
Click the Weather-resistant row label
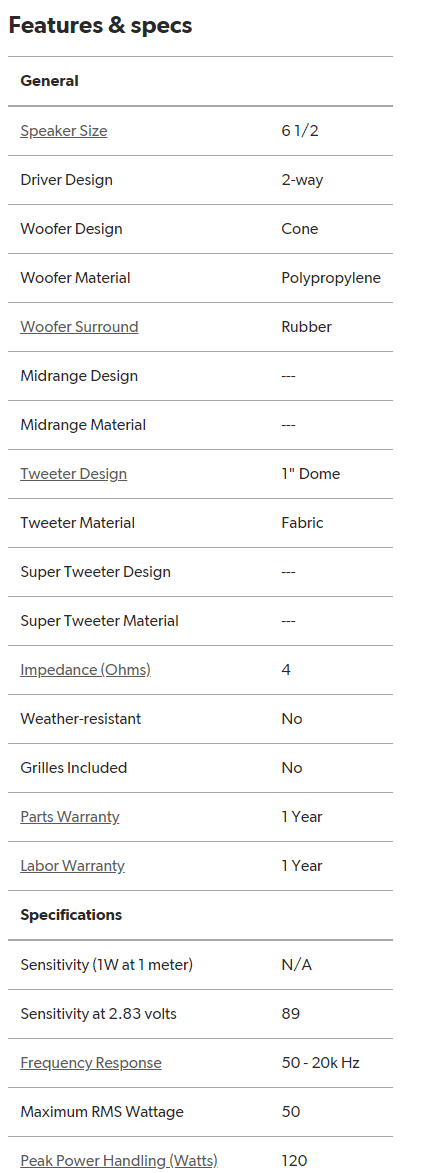tap(81, 719)
